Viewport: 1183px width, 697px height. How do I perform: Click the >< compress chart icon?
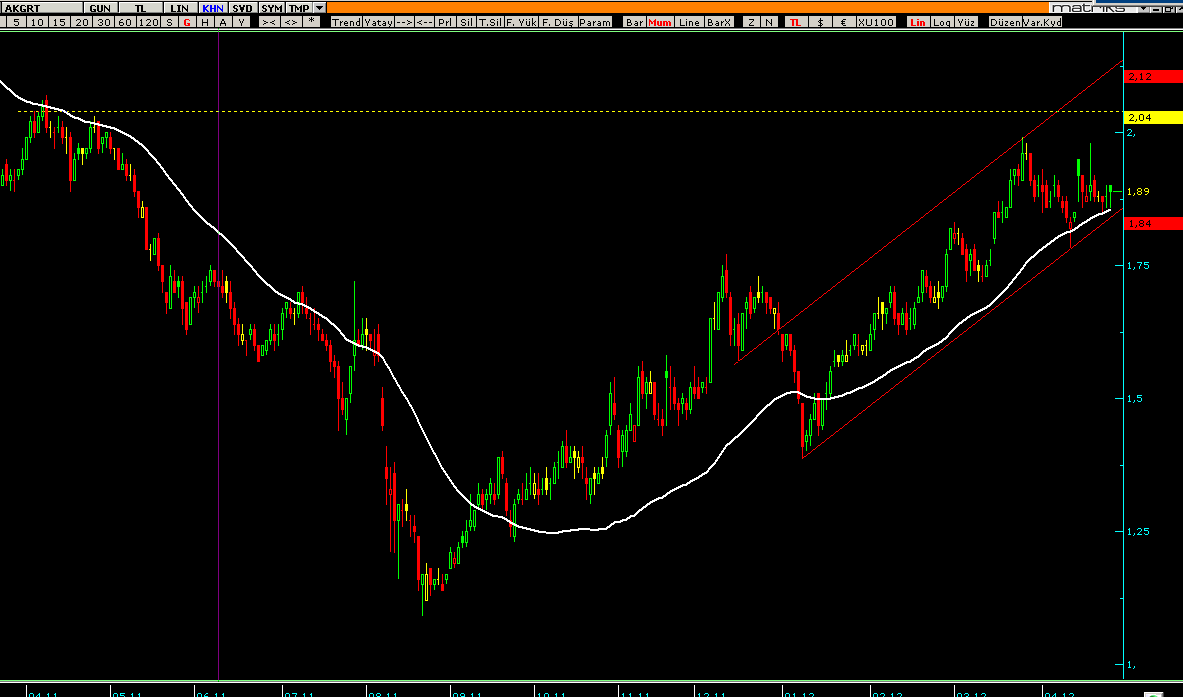269,22
